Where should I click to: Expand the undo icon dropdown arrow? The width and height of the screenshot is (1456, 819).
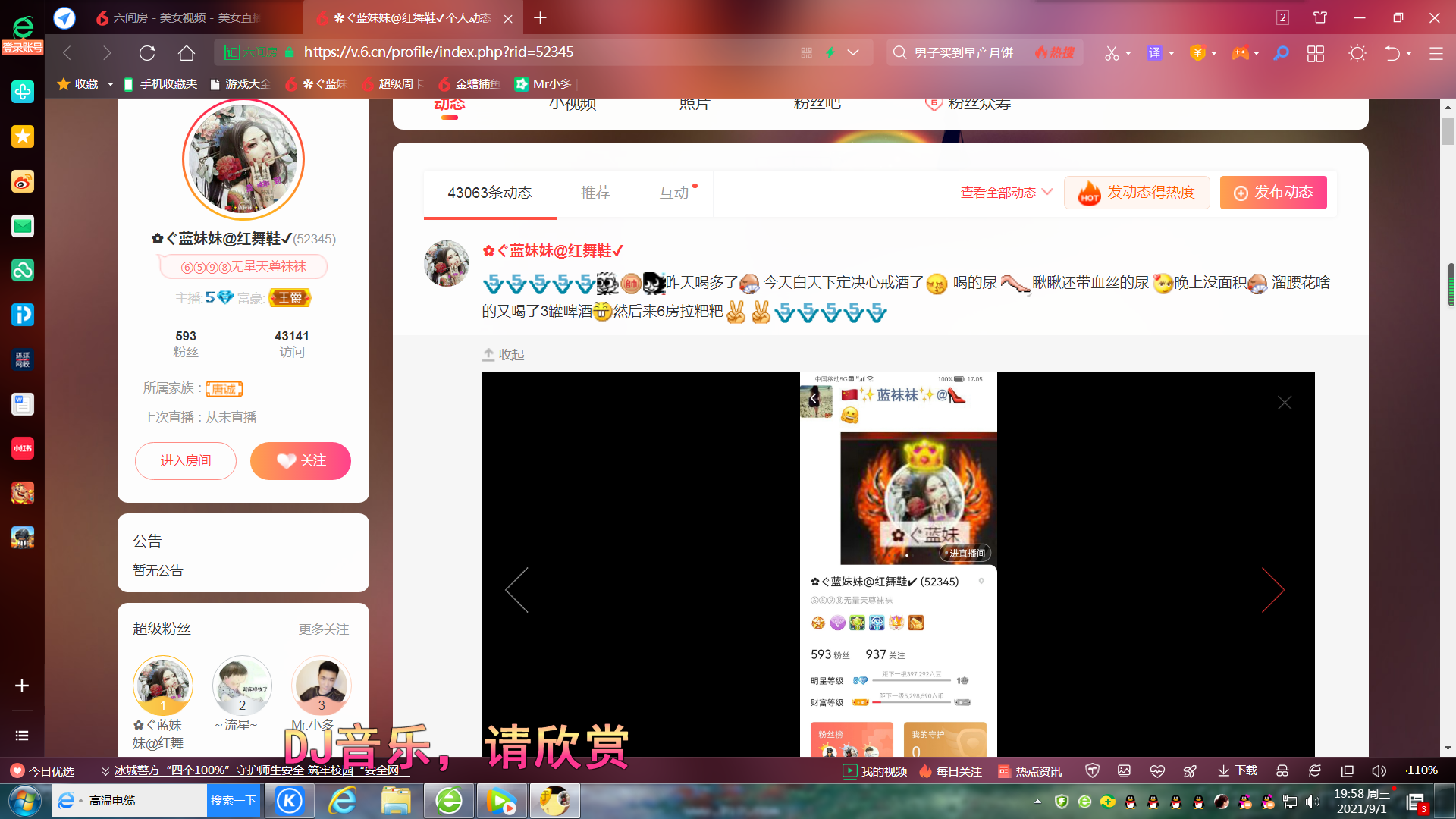tap(1409, 54)
